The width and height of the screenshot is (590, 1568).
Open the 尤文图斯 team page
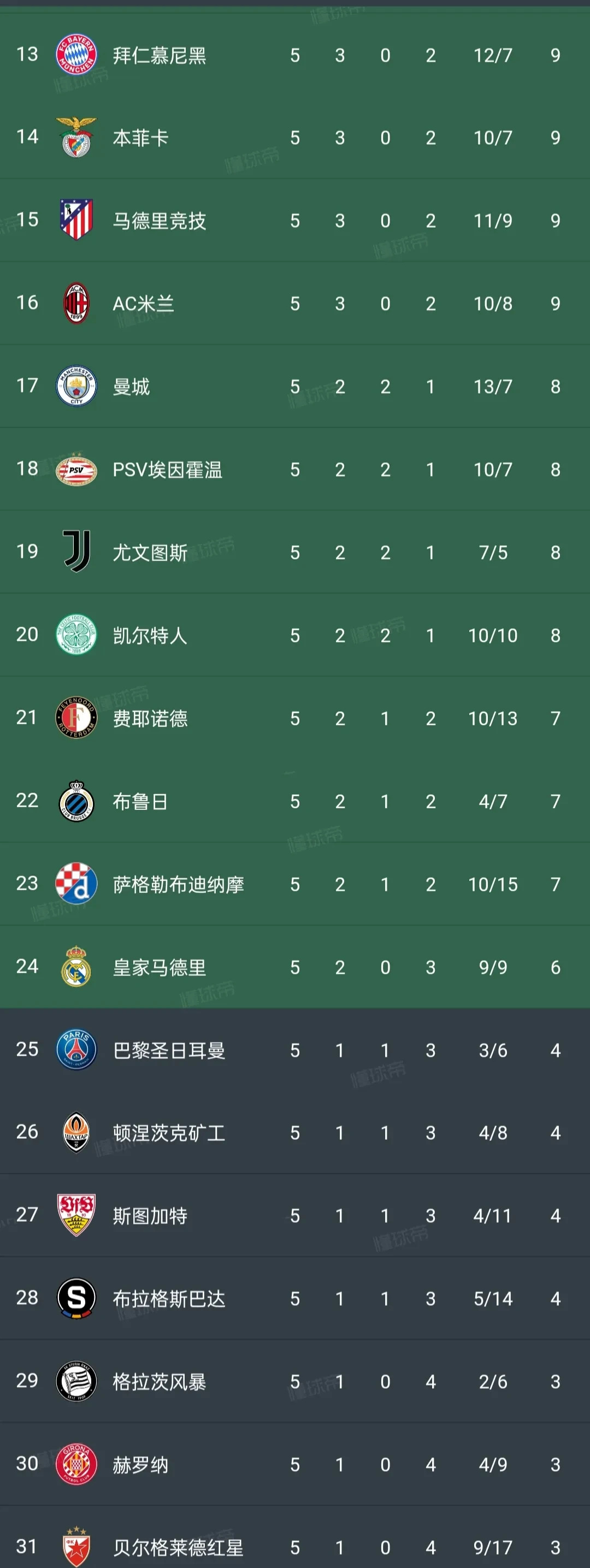151,553
